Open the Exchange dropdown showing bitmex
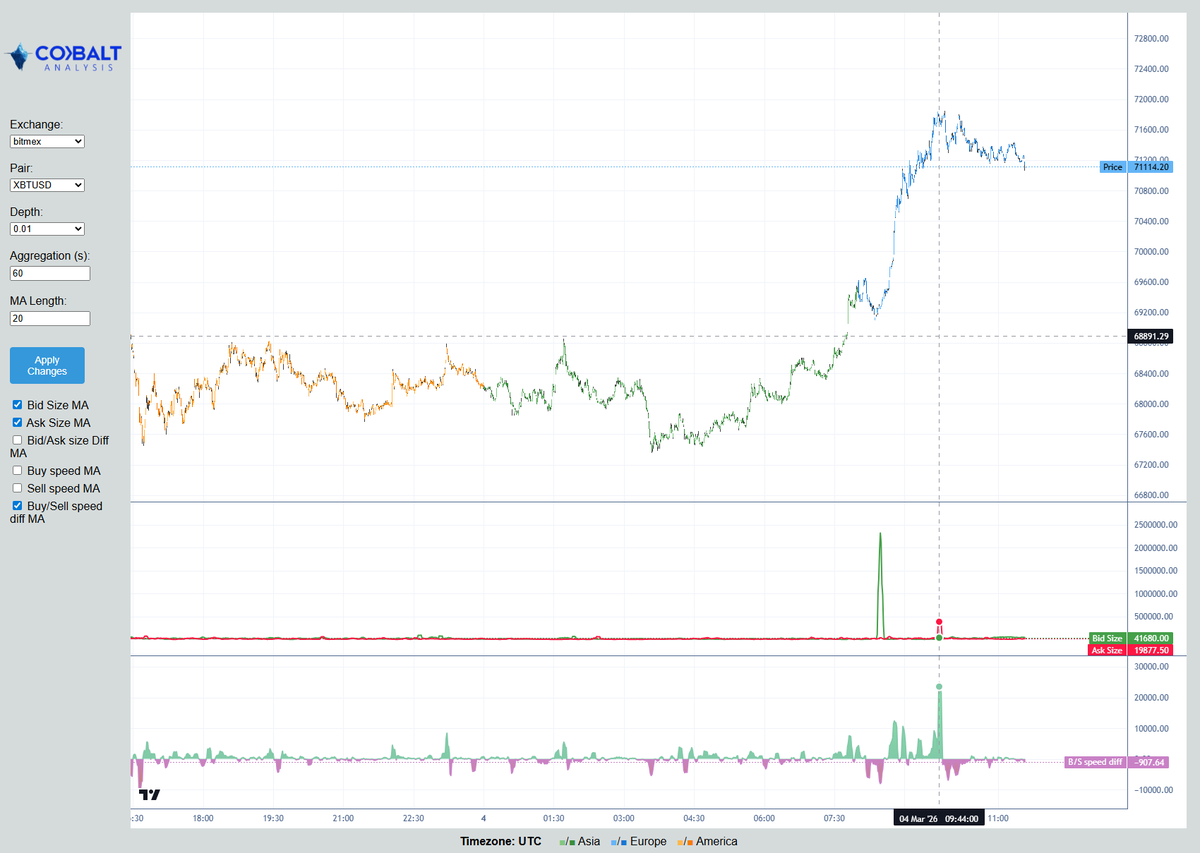 (47, 142)
